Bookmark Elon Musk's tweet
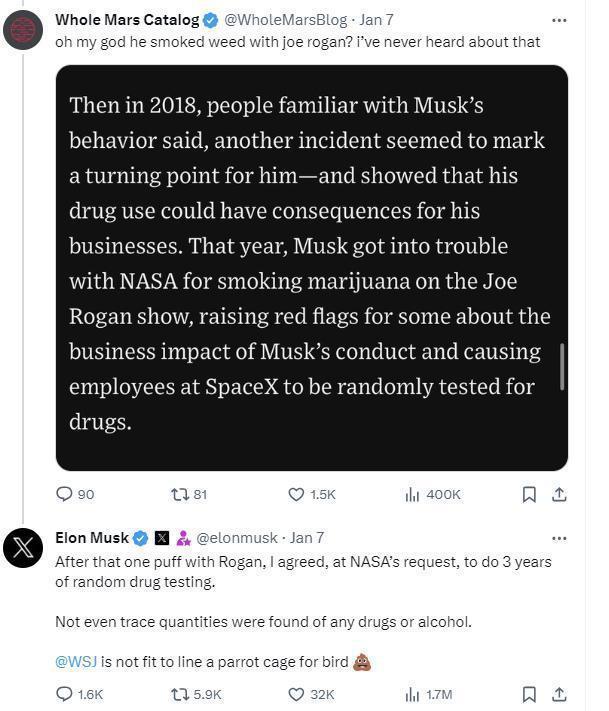609x711 pixels. point(530,694)
